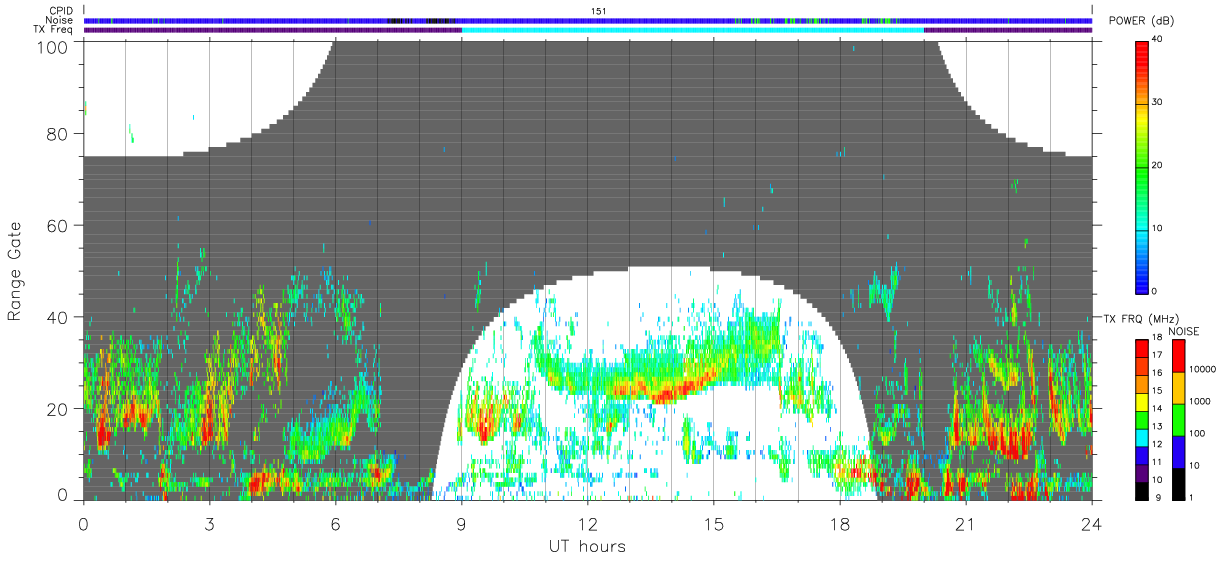Click the 60 tick on Range Gate axis
This screenshot has width=1228, height=567.
coord(59,225)
